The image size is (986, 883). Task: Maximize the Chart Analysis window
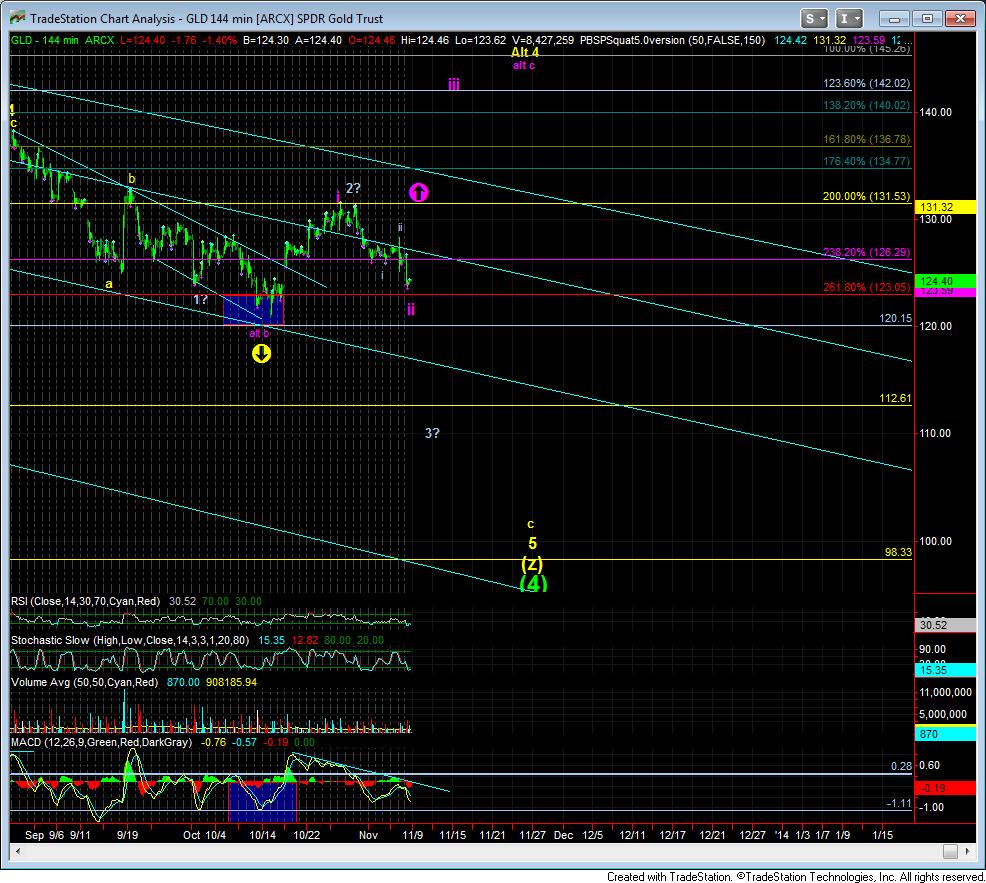coord(927,19)
